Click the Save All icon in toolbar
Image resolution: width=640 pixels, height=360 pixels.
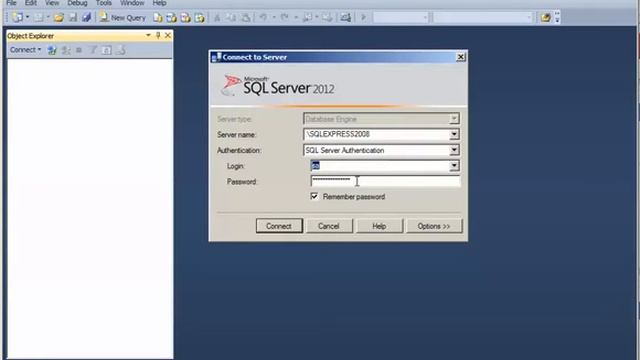pyautogui.click(x=86, y=18)
